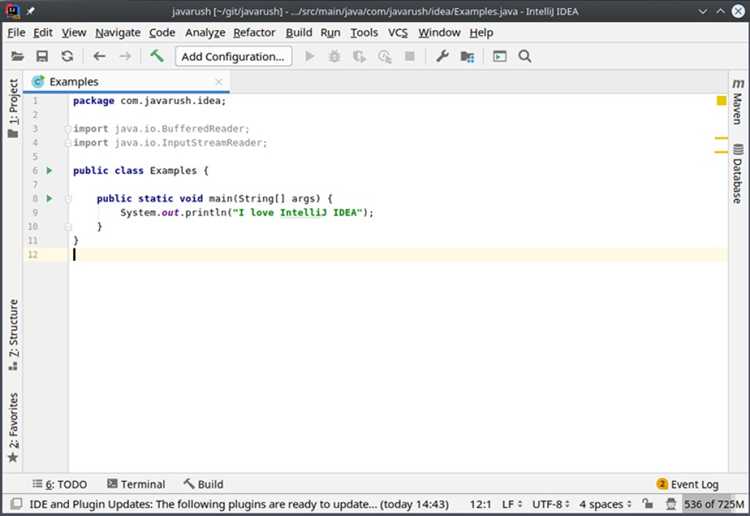Open the Terminal tool window
Image resolution: width=750 pixels, height=516 pixels.
(x=136, y=484)
